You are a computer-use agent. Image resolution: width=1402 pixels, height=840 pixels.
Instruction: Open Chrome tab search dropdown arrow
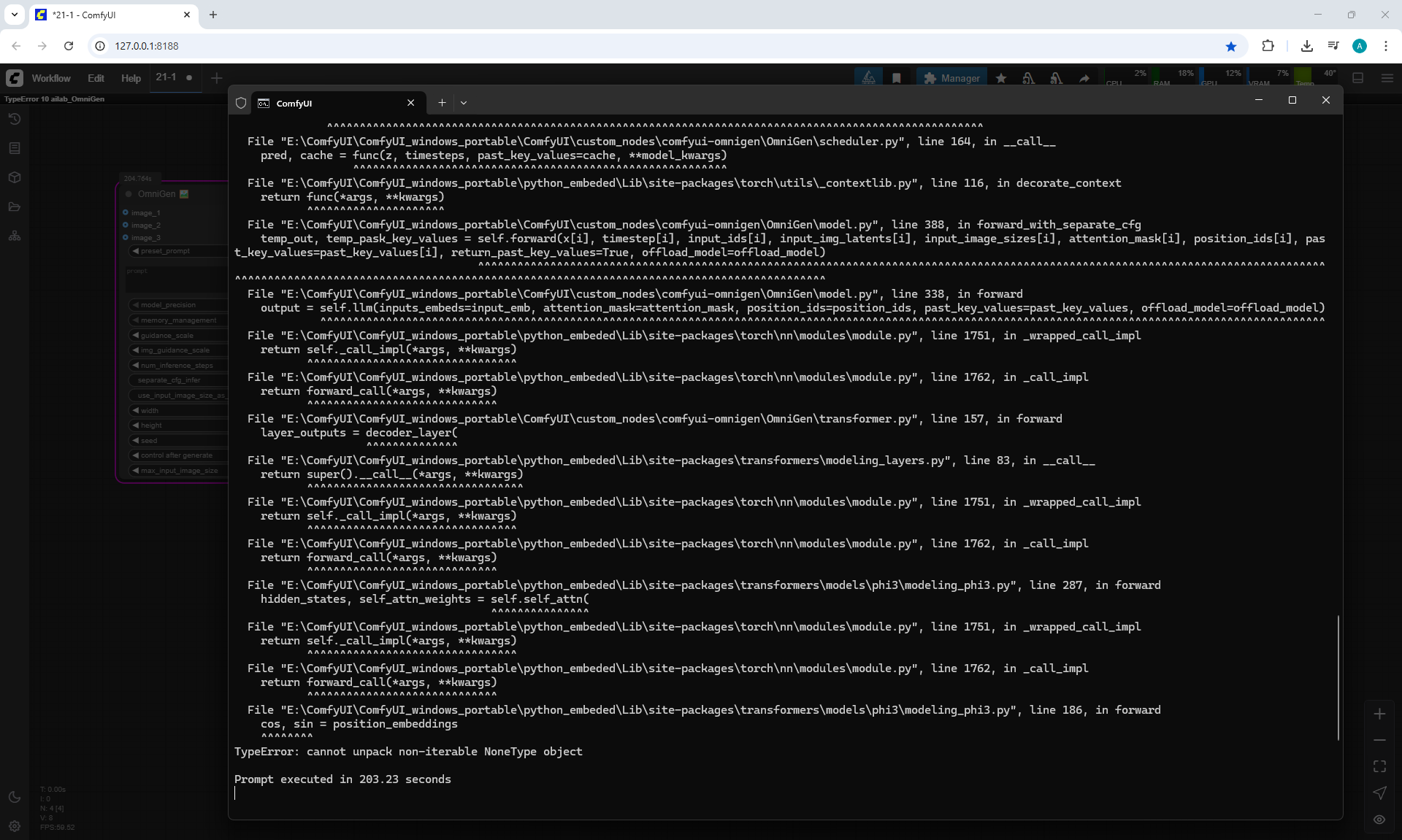(15, 15)
